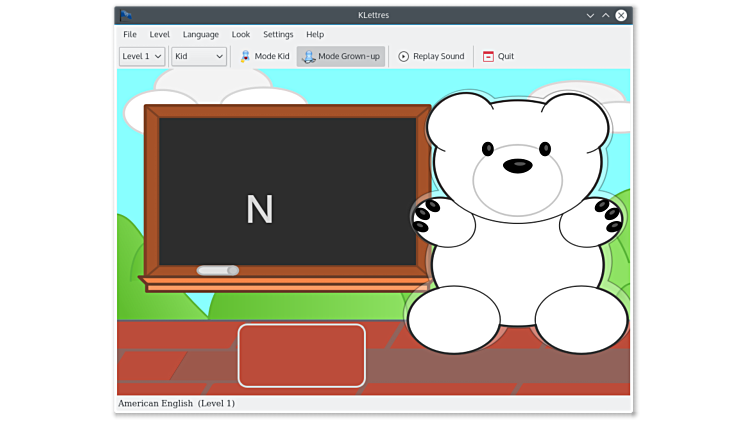Click the chalk piece on the blackboard ledge
Viewport: 752px width, 423px height.
click(218, 270)
